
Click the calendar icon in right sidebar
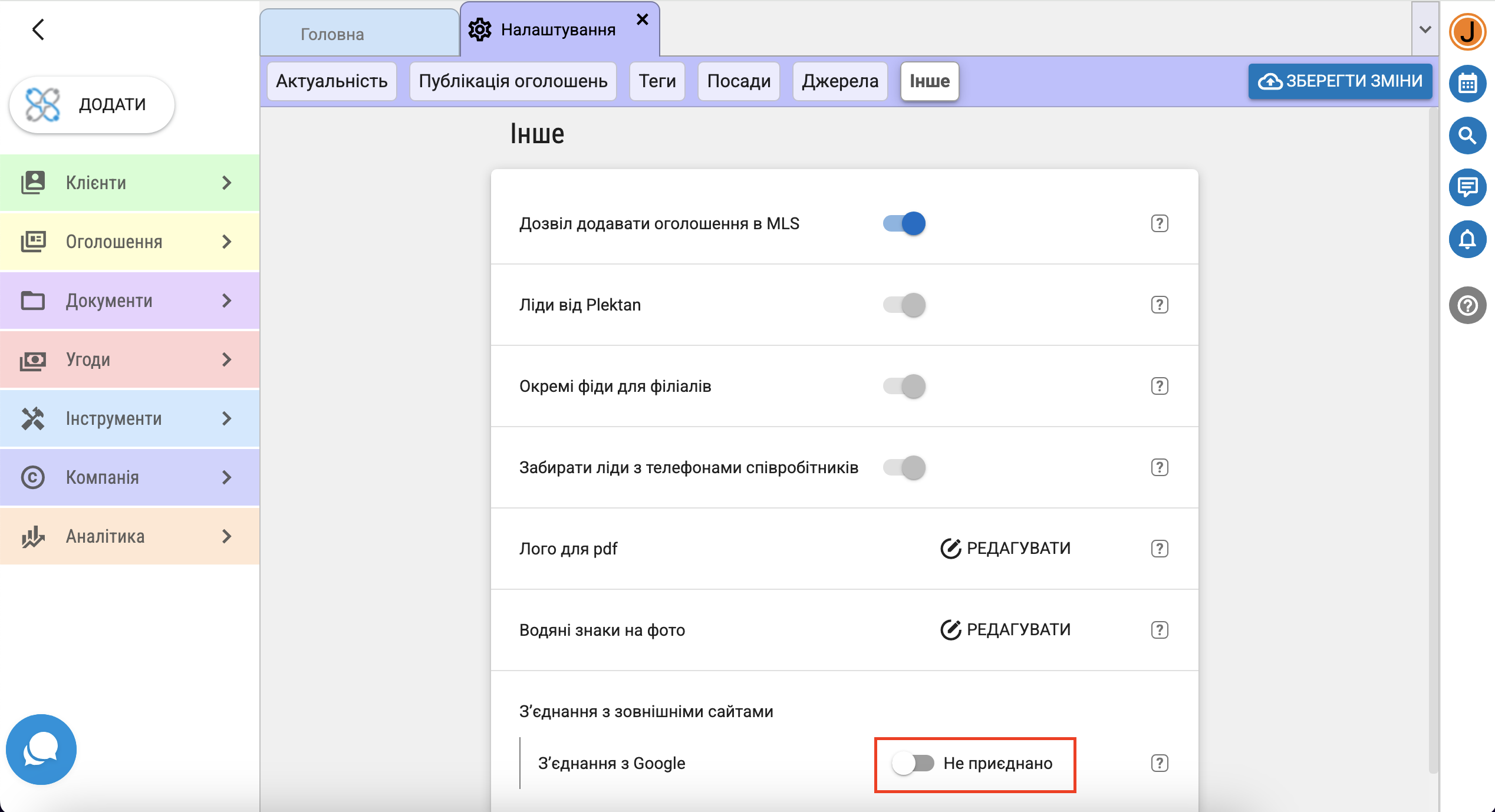click(1467, 84)
